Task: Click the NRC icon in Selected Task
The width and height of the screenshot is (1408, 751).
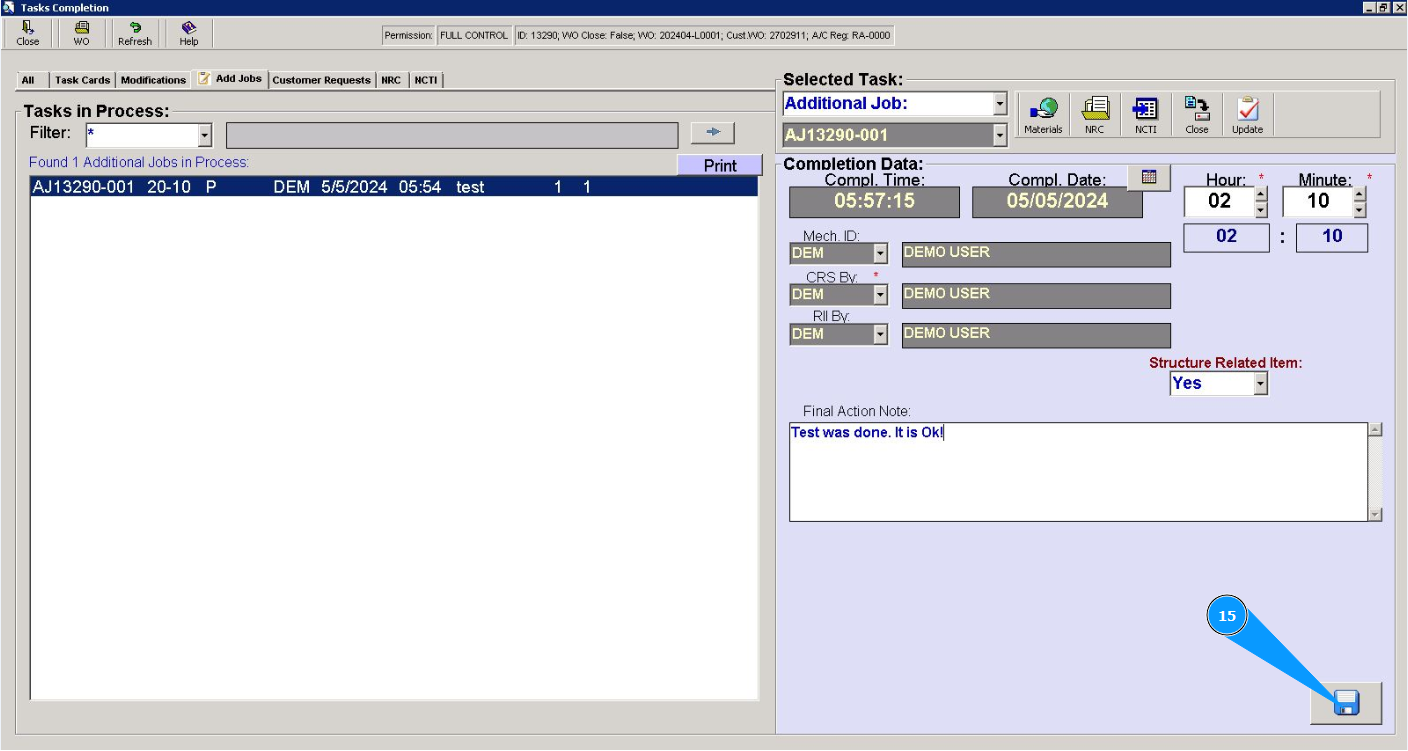Action: coord(1095,115)
